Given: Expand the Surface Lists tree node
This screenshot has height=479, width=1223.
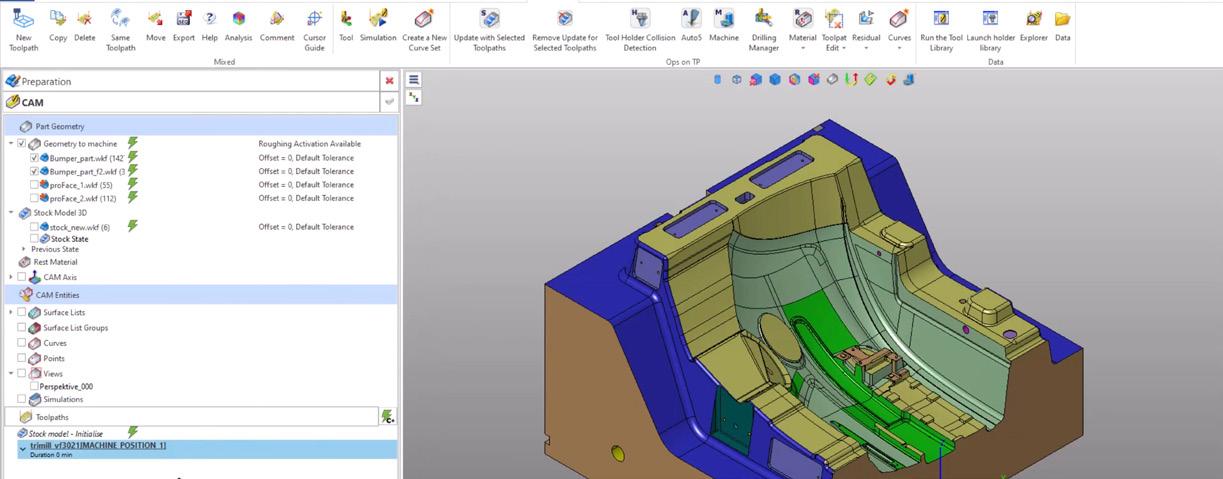Looking at the screenshot, I should 11,312.
